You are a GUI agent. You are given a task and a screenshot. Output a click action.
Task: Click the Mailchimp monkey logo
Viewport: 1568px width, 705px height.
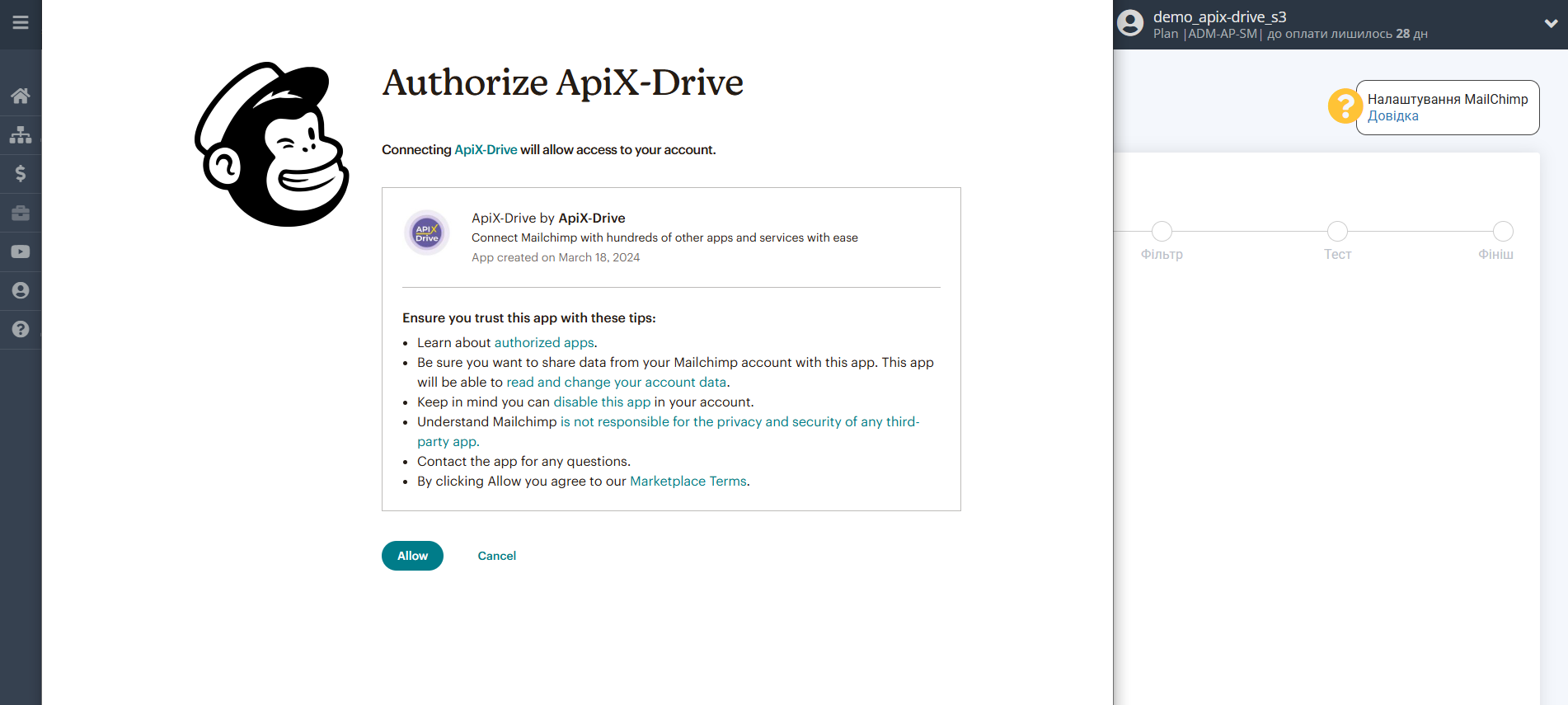(272, 144)
